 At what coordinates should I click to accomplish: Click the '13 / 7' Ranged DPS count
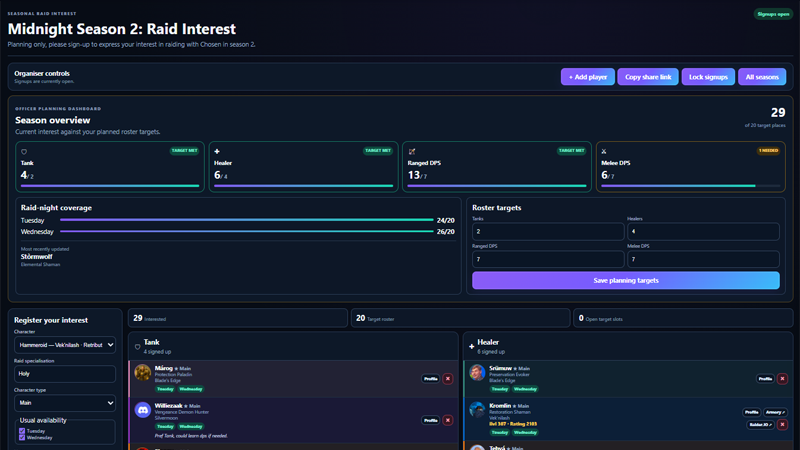417,175
